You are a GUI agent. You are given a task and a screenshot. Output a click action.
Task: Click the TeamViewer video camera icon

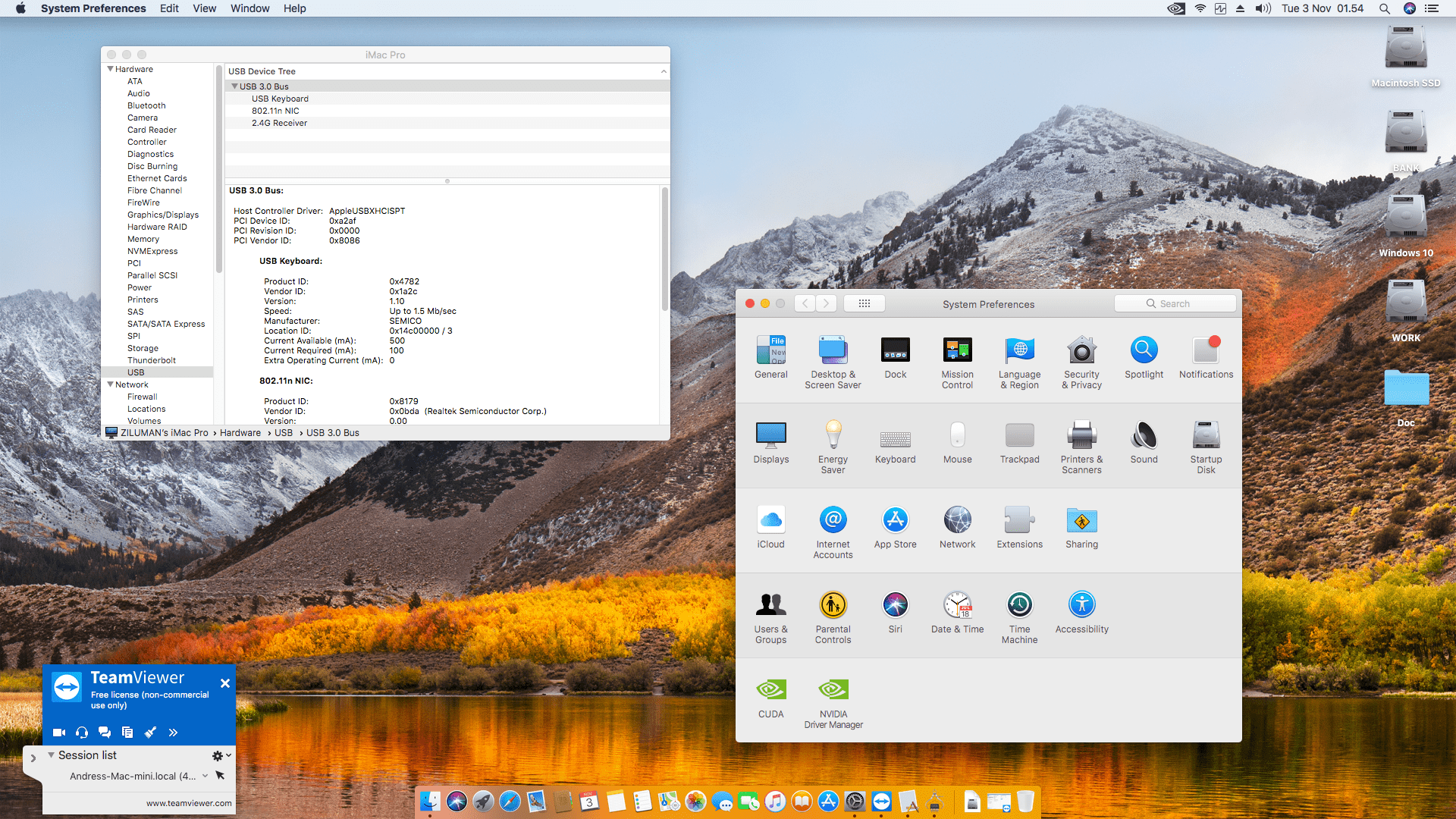(58, 733)
